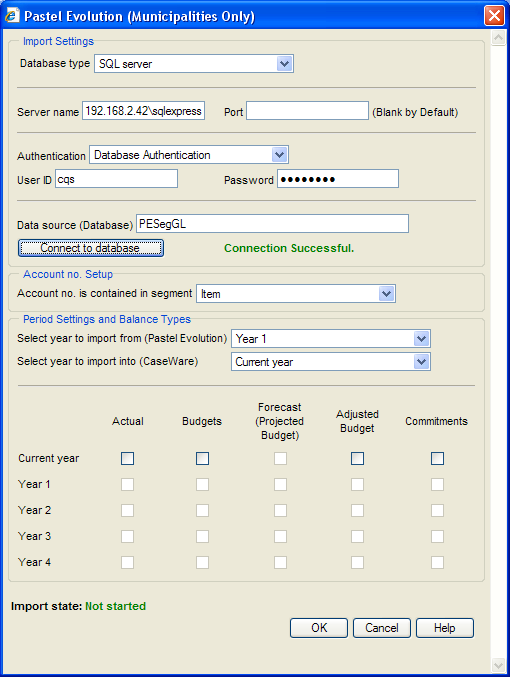
Task: Open the Database type dropdown
Action: 194,64
